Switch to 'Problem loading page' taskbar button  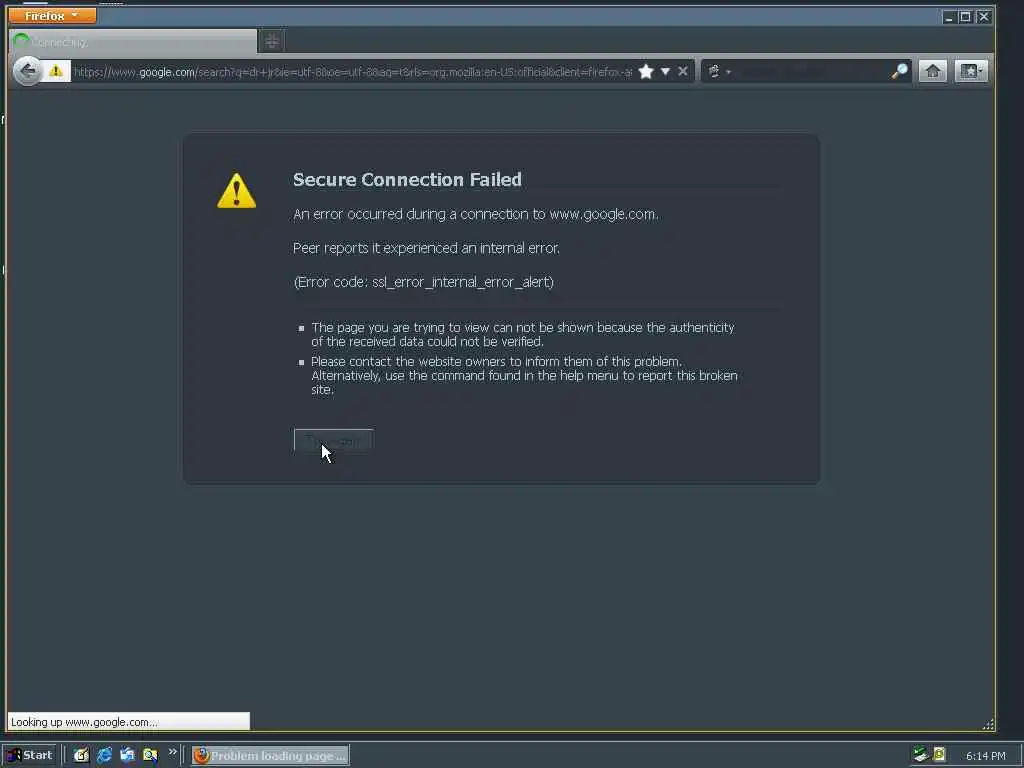point(270,756)
